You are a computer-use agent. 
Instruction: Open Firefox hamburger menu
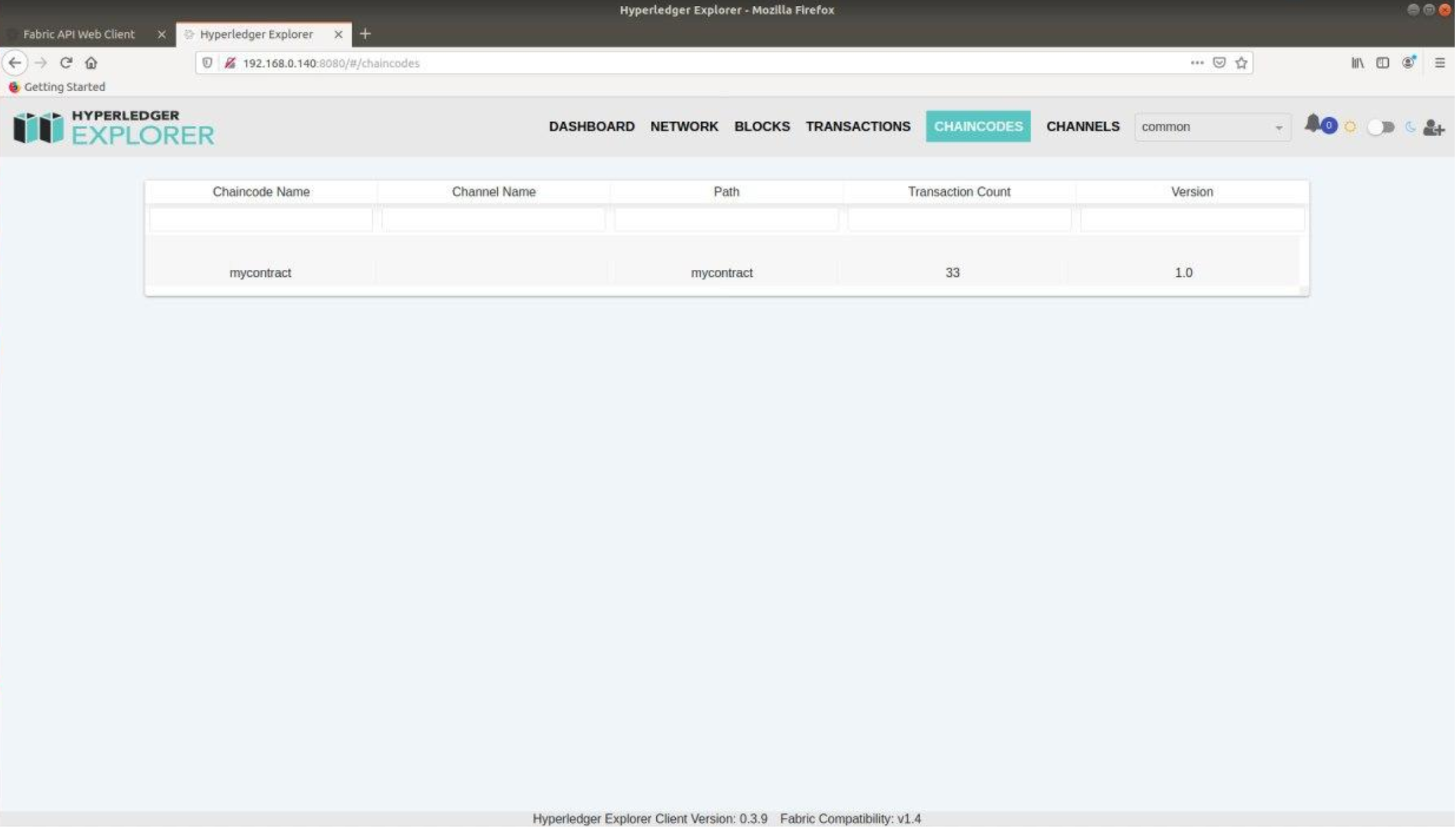[x=1440, y=63]
